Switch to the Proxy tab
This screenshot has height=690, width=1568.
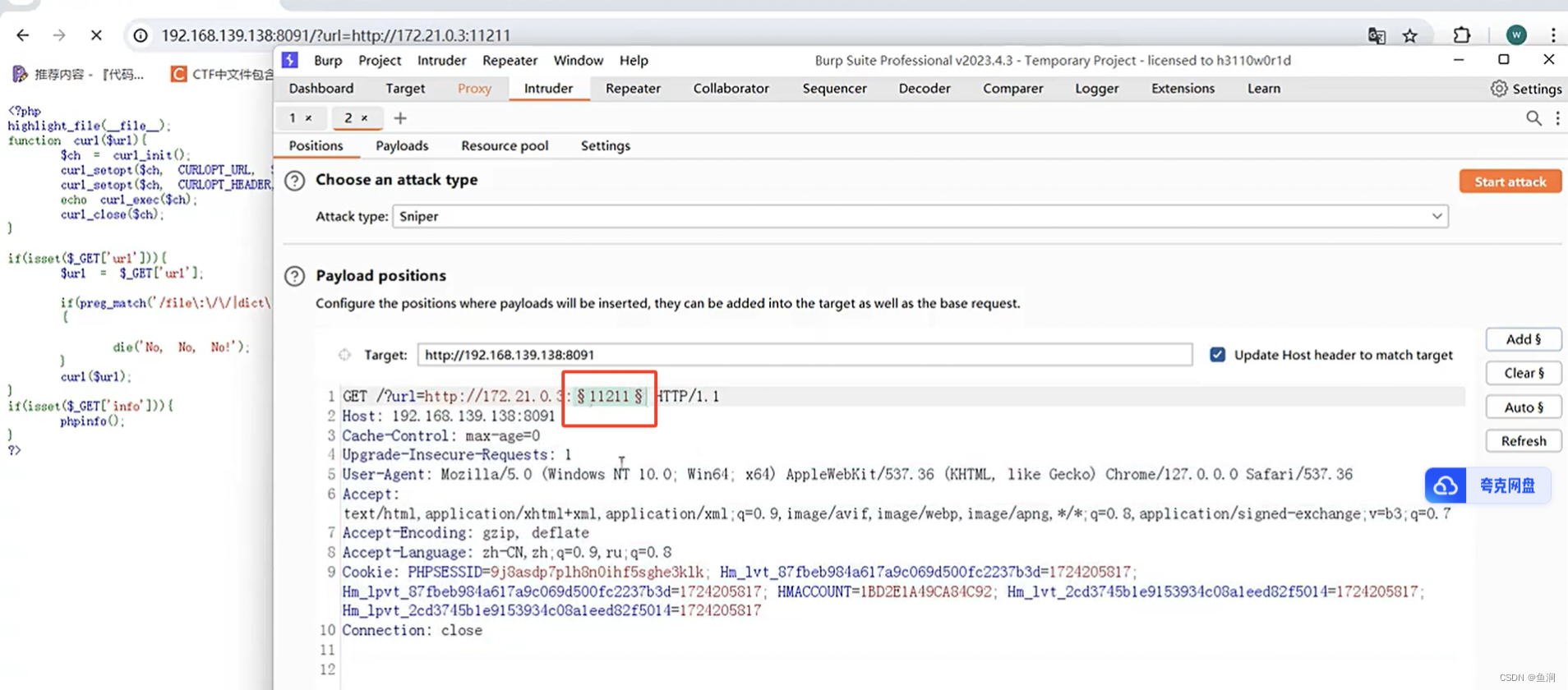474,89
